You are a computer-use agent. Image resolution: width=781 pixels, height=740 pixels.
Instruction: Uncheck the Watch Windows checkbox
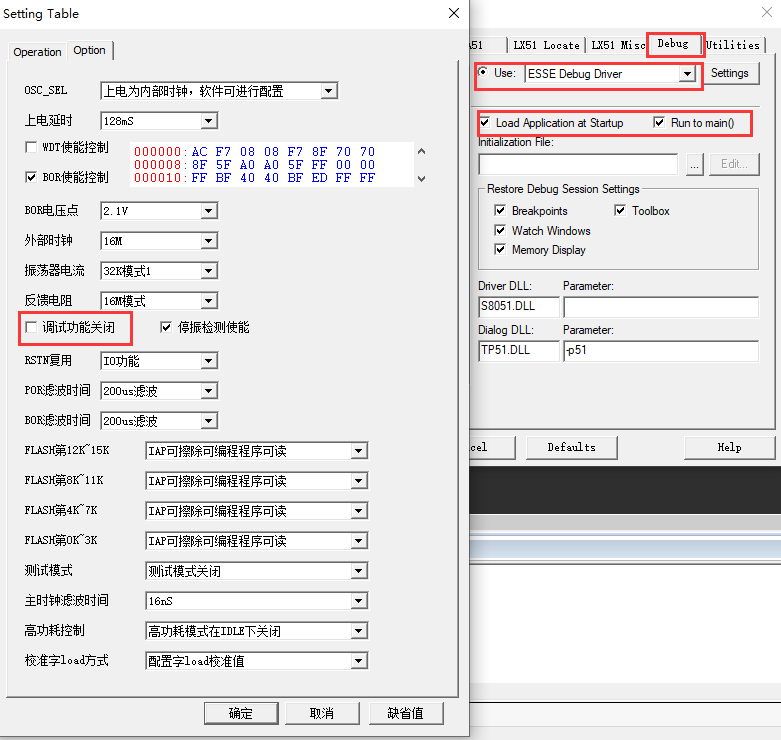coord(500,230)
